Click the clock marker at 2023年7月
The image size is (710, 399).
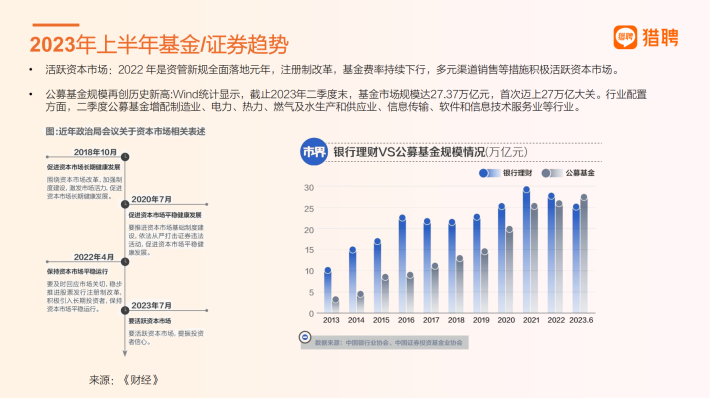[125, 311]
